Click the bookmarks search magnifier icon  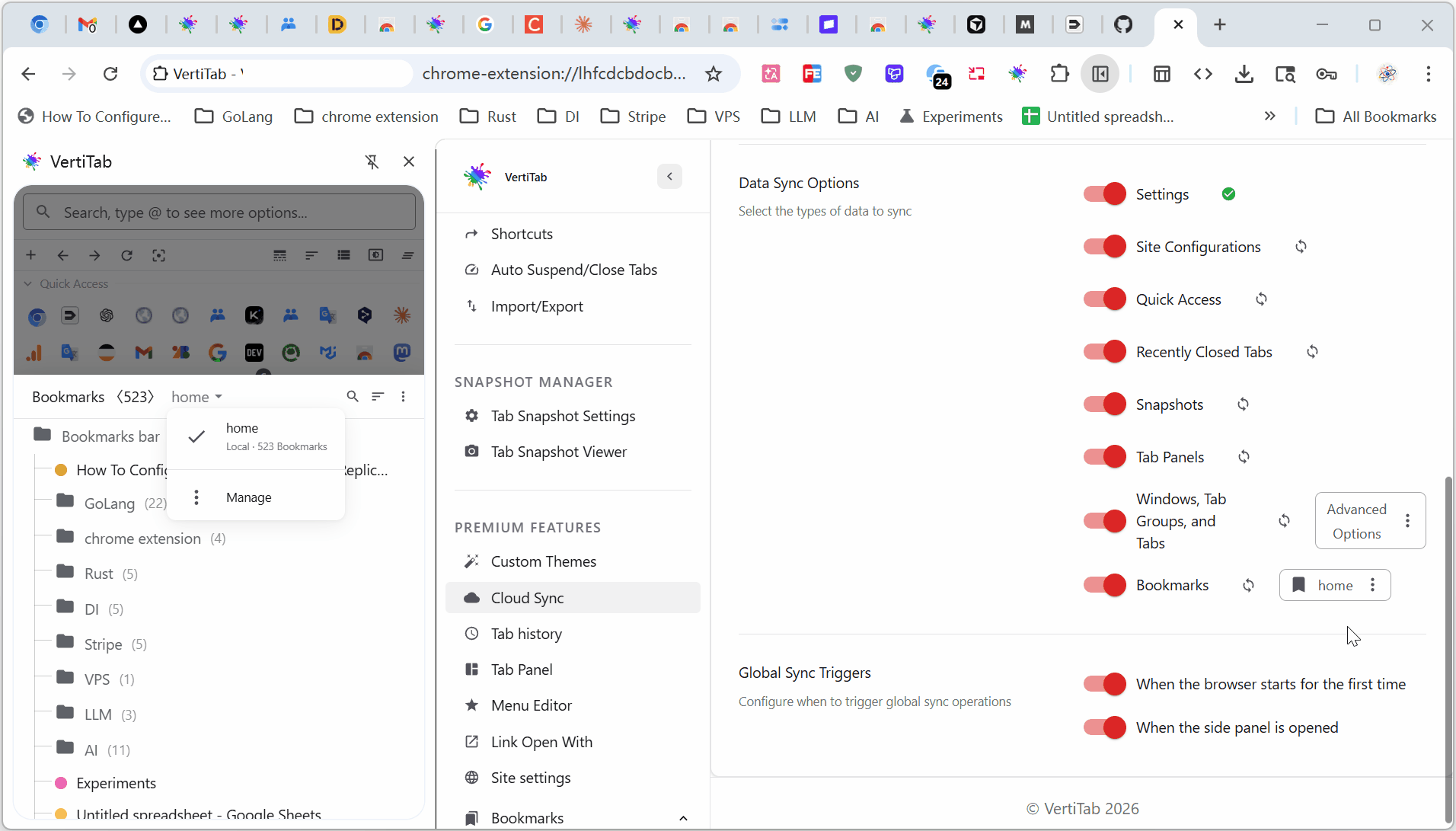352,396
